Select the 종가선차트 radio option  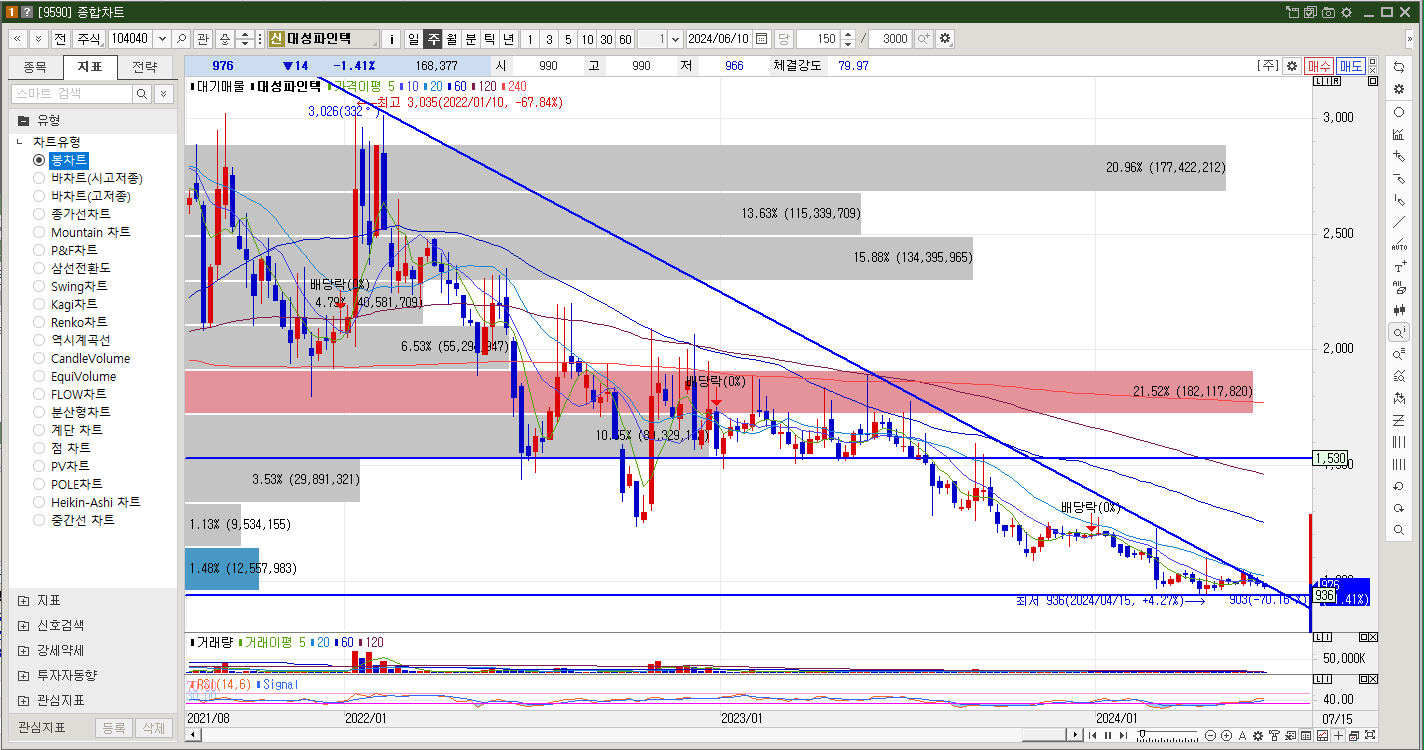pos(40,214)
